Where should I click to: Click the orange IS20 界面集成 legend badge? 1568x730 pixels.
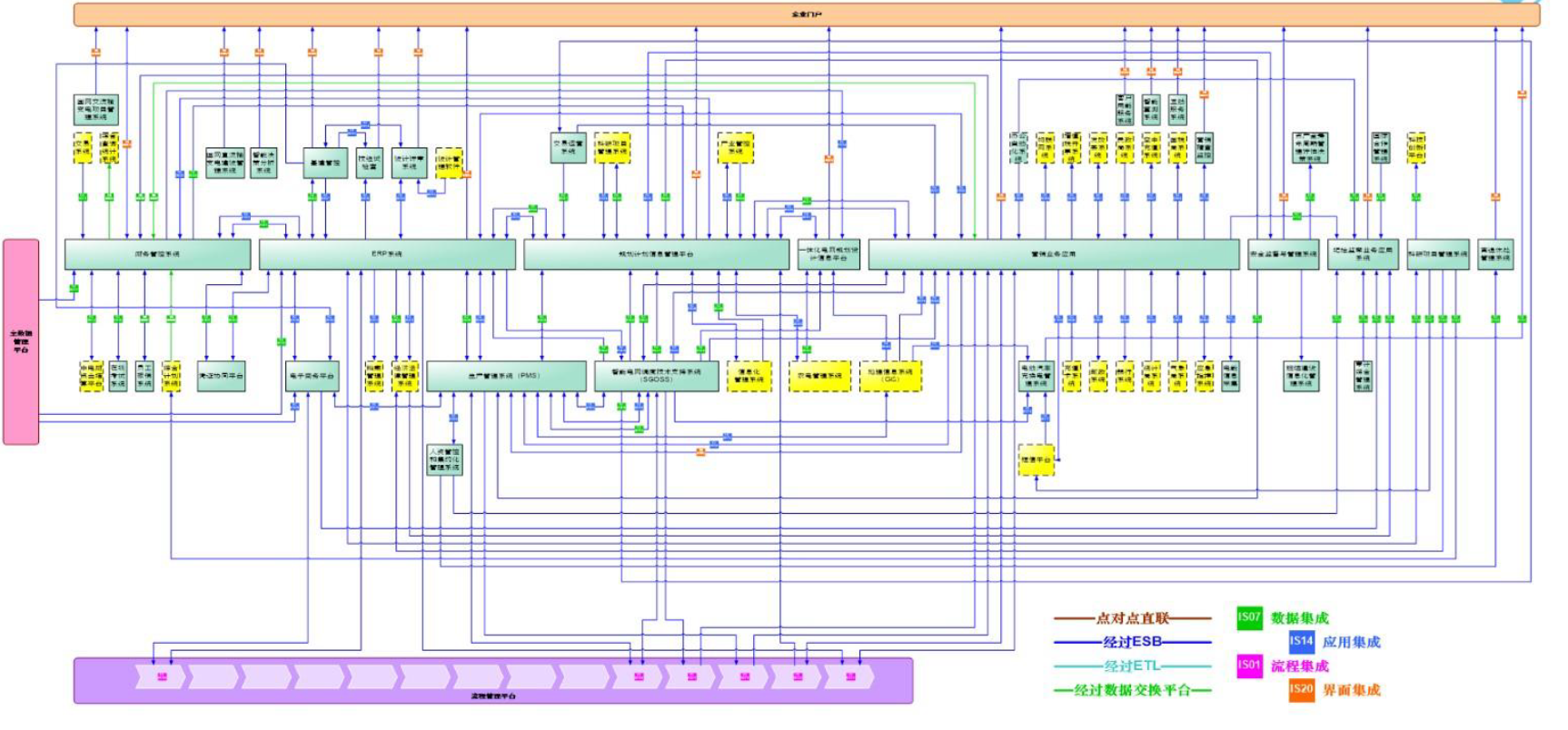point(1301,690)
